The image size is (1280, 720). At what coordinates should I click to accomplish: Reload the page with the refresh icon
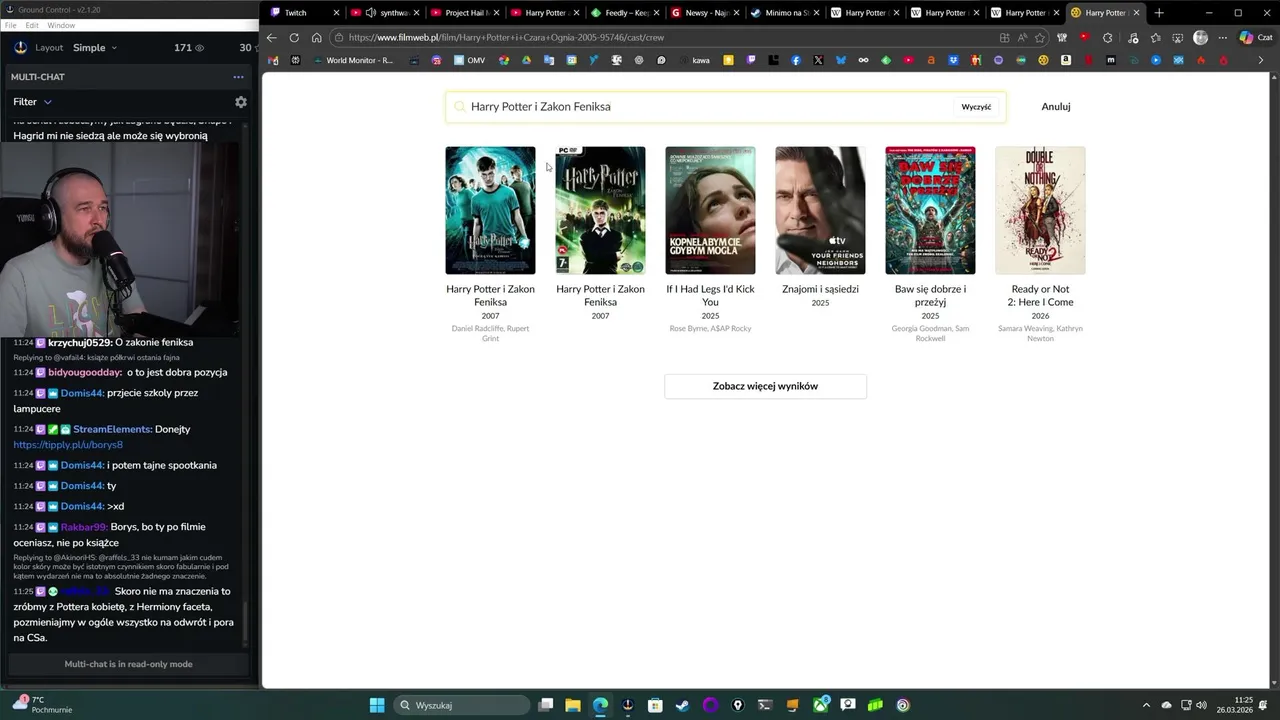[x=294, y=38]
